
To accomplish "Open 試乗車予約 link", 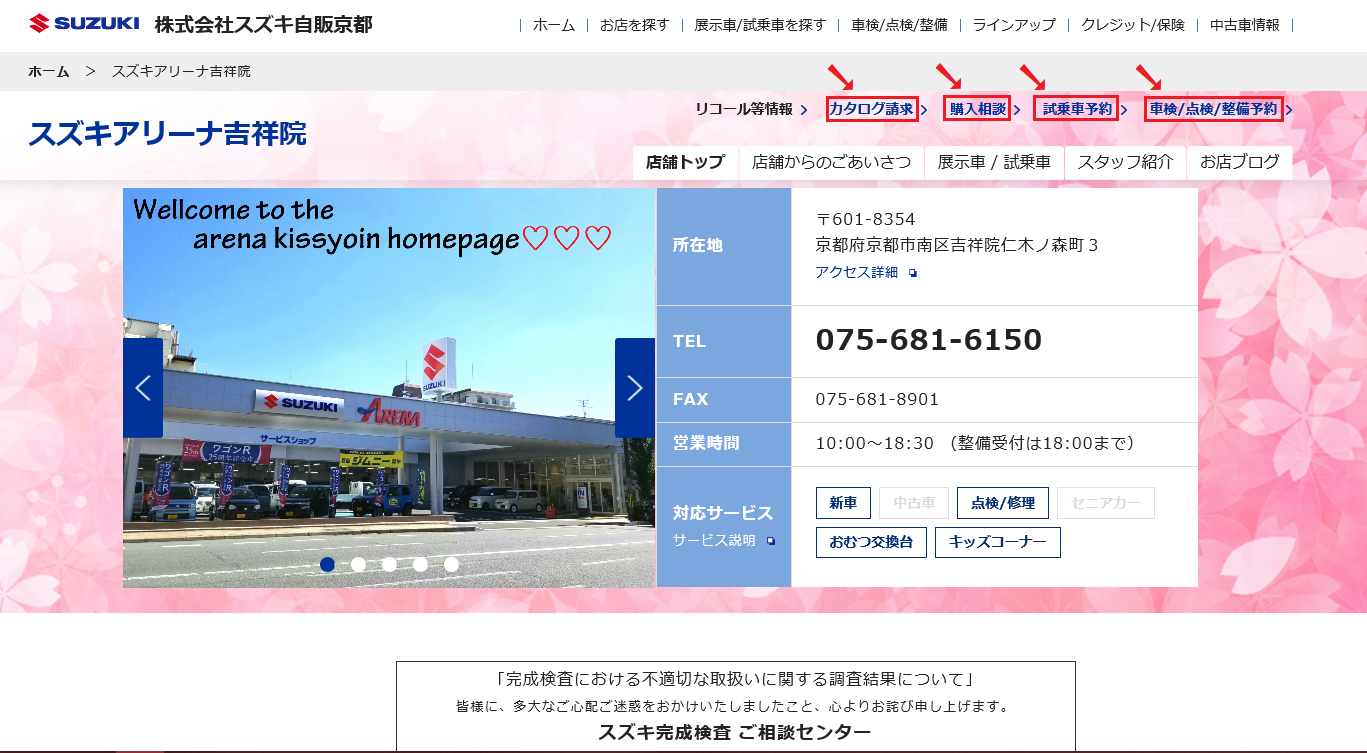I will (1076, 109).
